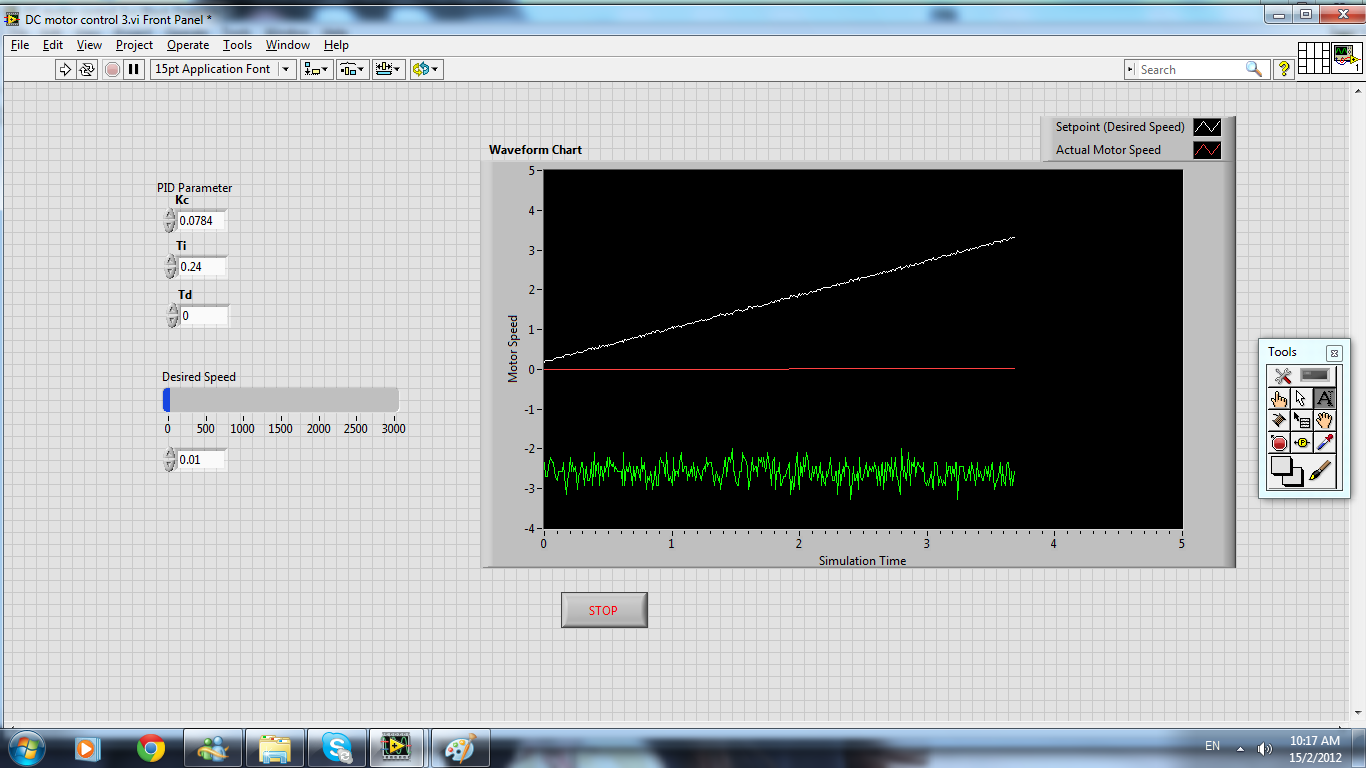Image resolution: width=1366 pixels, height=768 pixels.
Task: Click the Motor Speed axis label
Action: (x=513, y=348)
